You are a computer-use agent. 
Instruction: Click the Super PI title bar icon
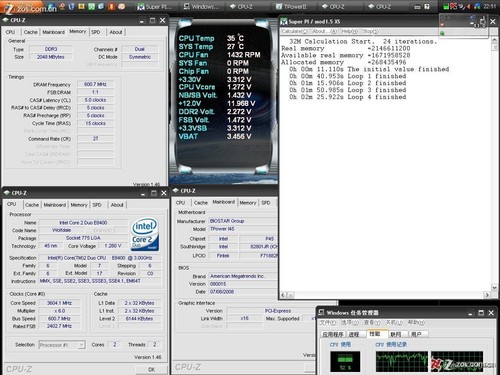tap(284, 21)
